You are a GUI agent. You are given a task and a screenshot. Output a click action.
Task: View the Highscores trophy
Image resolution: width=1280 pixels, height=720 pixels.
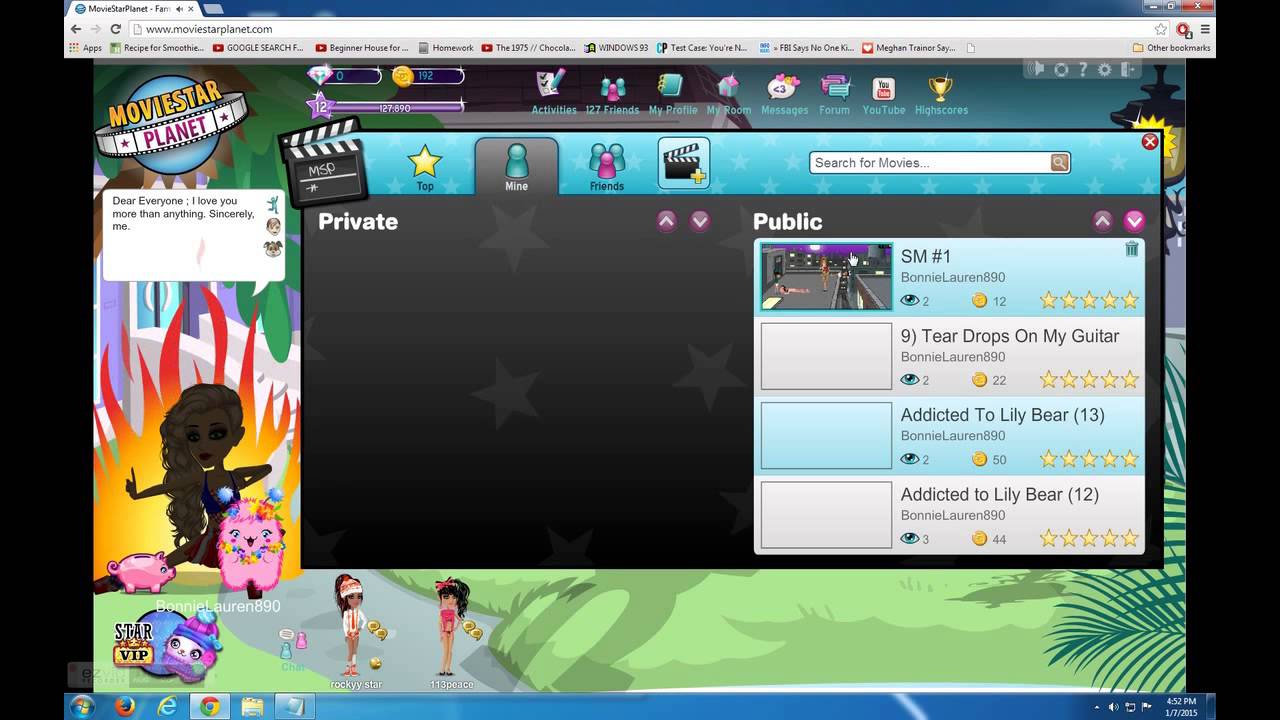tap(940, 87)
